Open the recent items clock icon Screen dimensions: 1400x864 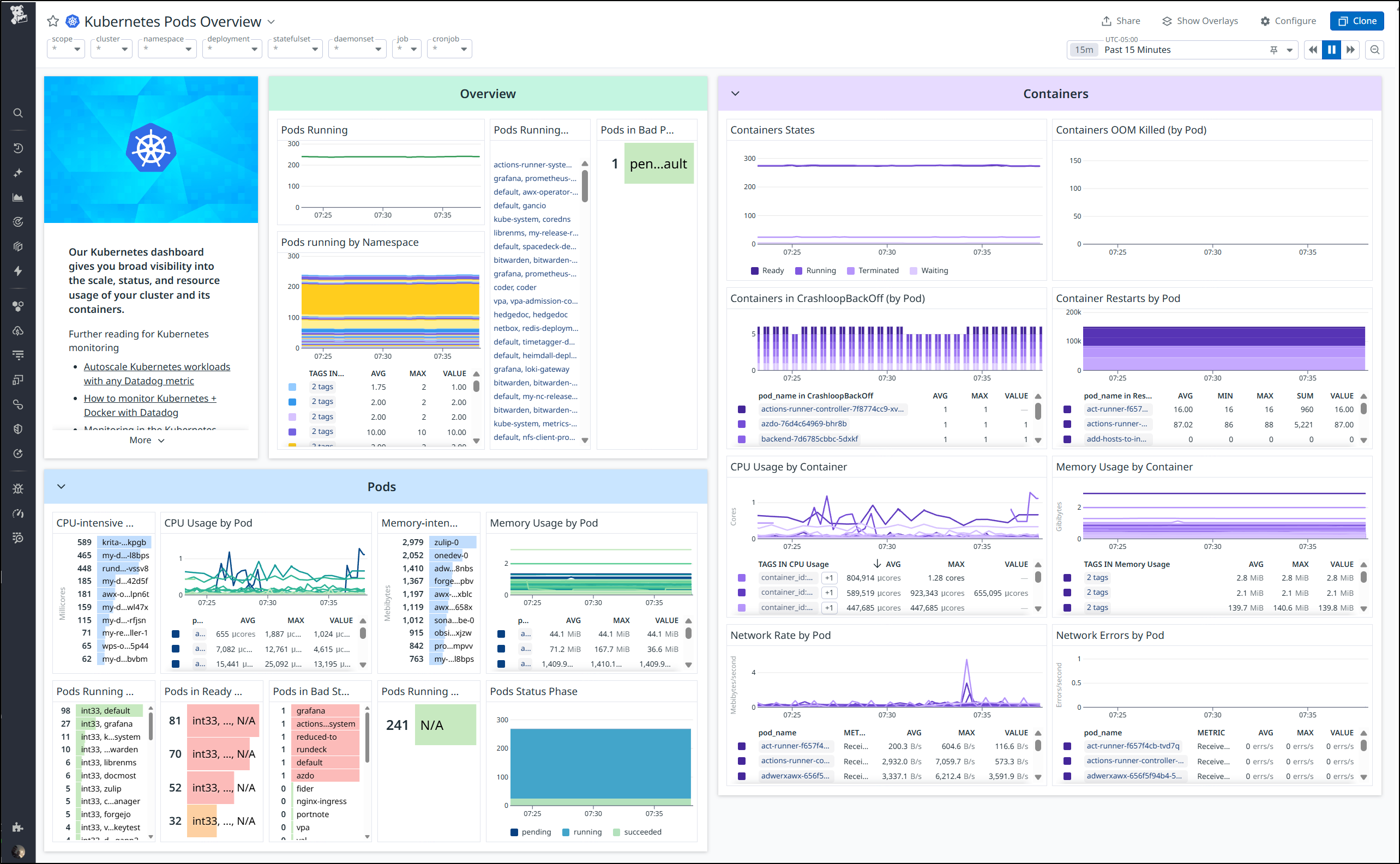(x=19, y=148)
